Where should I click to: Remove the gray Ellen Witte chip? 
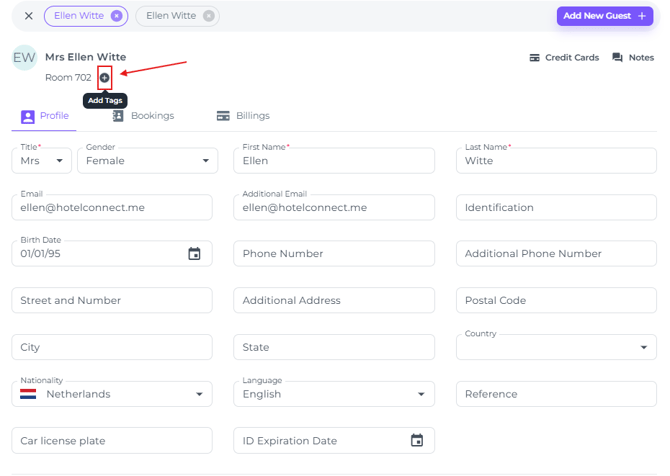coord(208,16)
